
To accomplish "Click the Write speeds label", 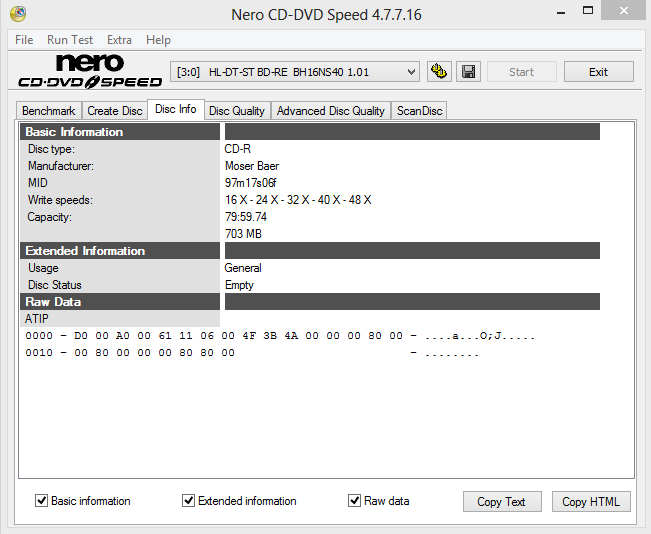I will click(x=60, y=200).
